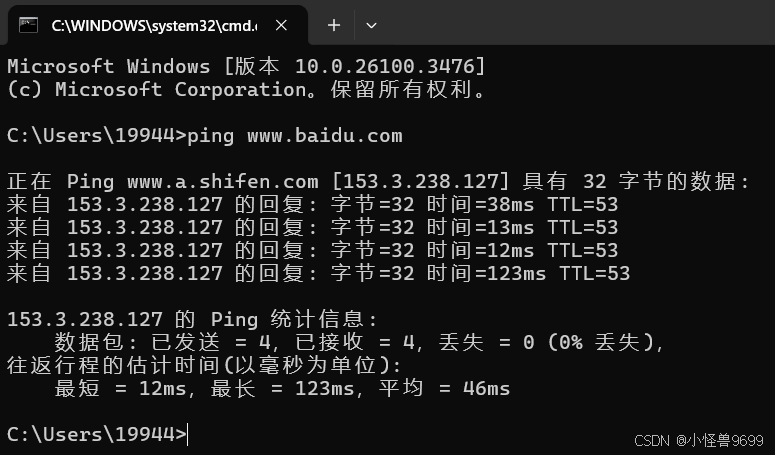Screen dimensions: 775x455
Task: Click the cmd terminal icon in tab
Action: point(28,25)
